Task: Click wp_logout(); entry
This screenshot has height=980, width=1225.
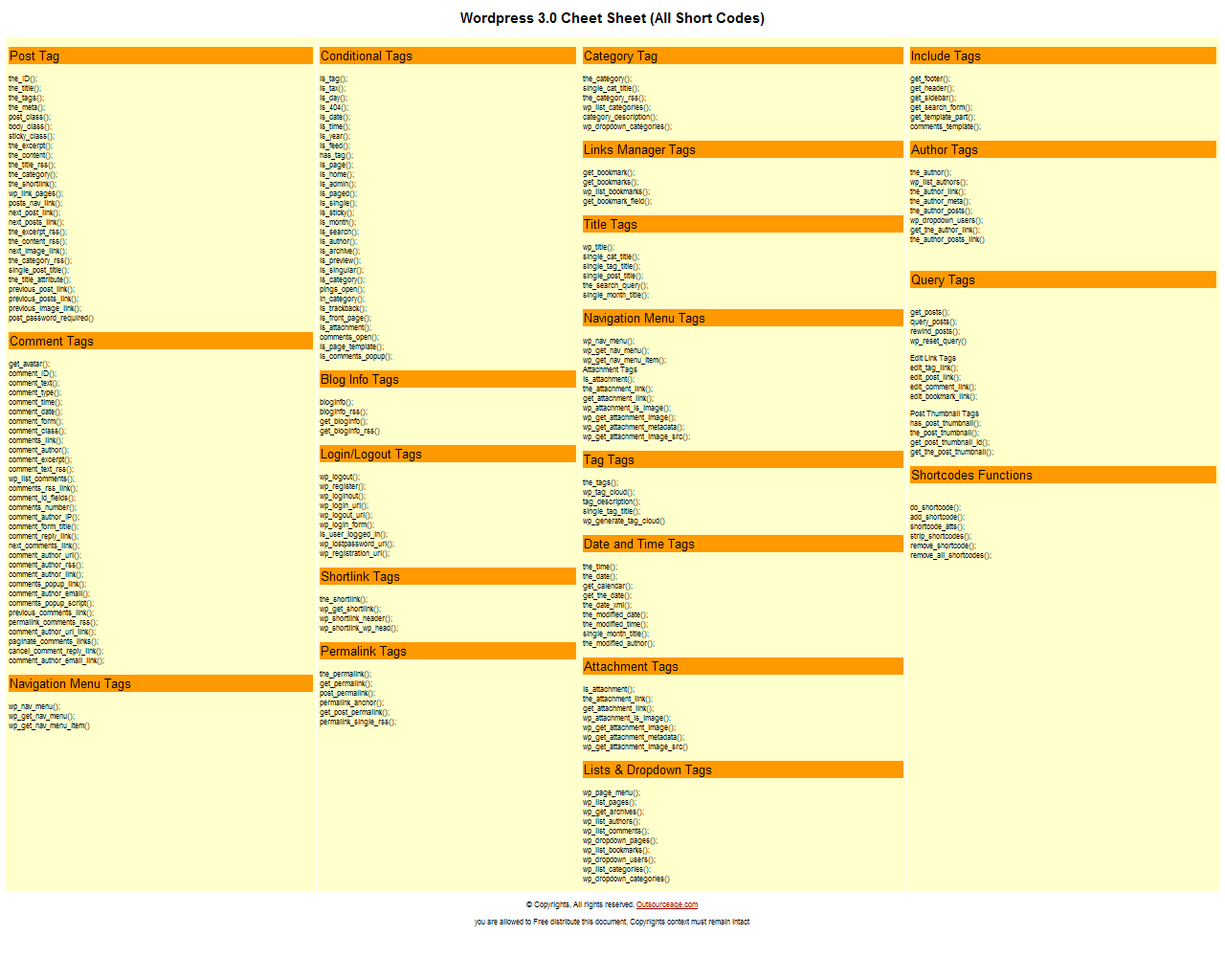Action: coord(340,477)
